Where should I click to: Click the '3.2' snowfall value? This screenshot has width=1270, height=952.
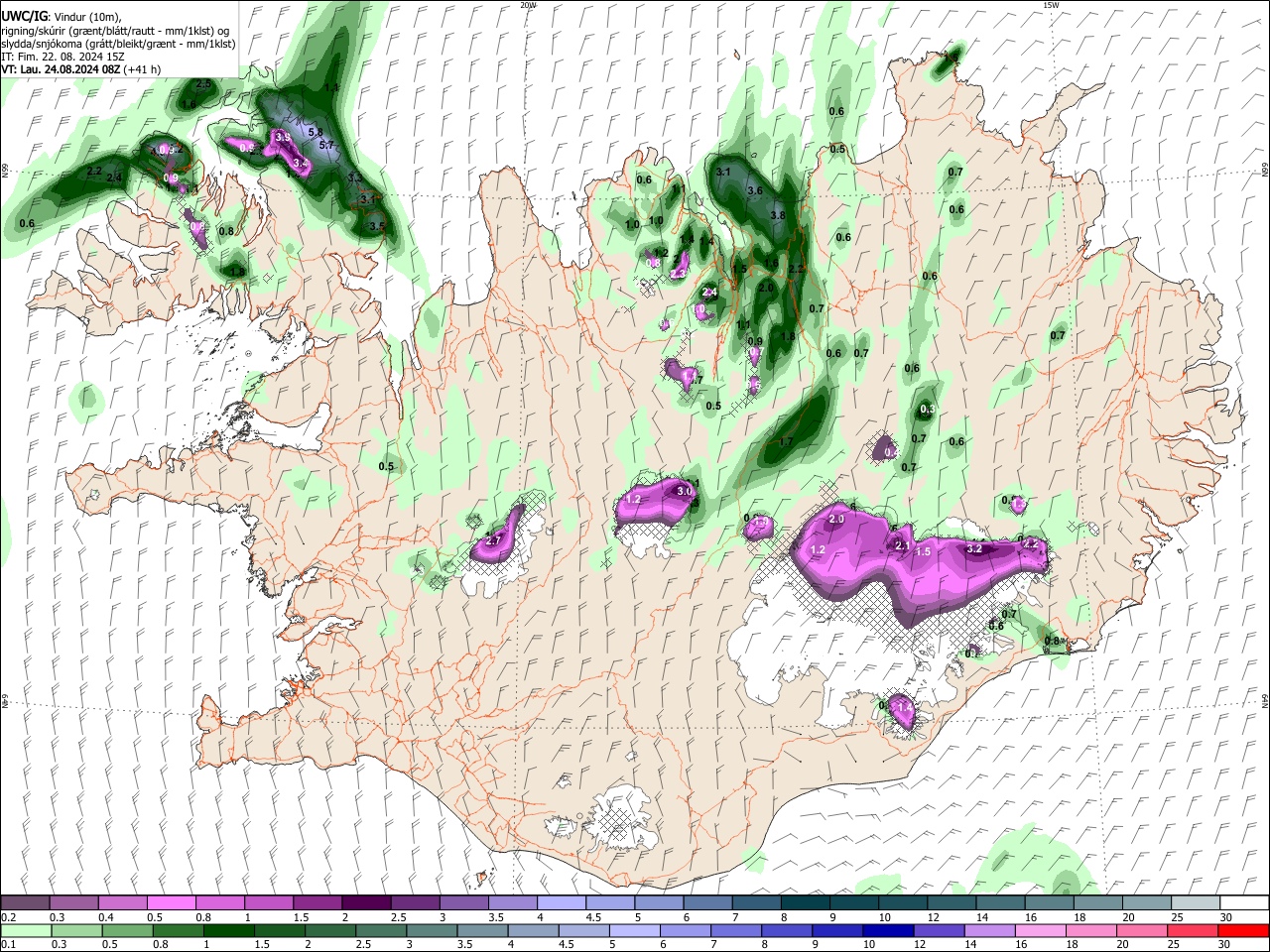[974, 548]
